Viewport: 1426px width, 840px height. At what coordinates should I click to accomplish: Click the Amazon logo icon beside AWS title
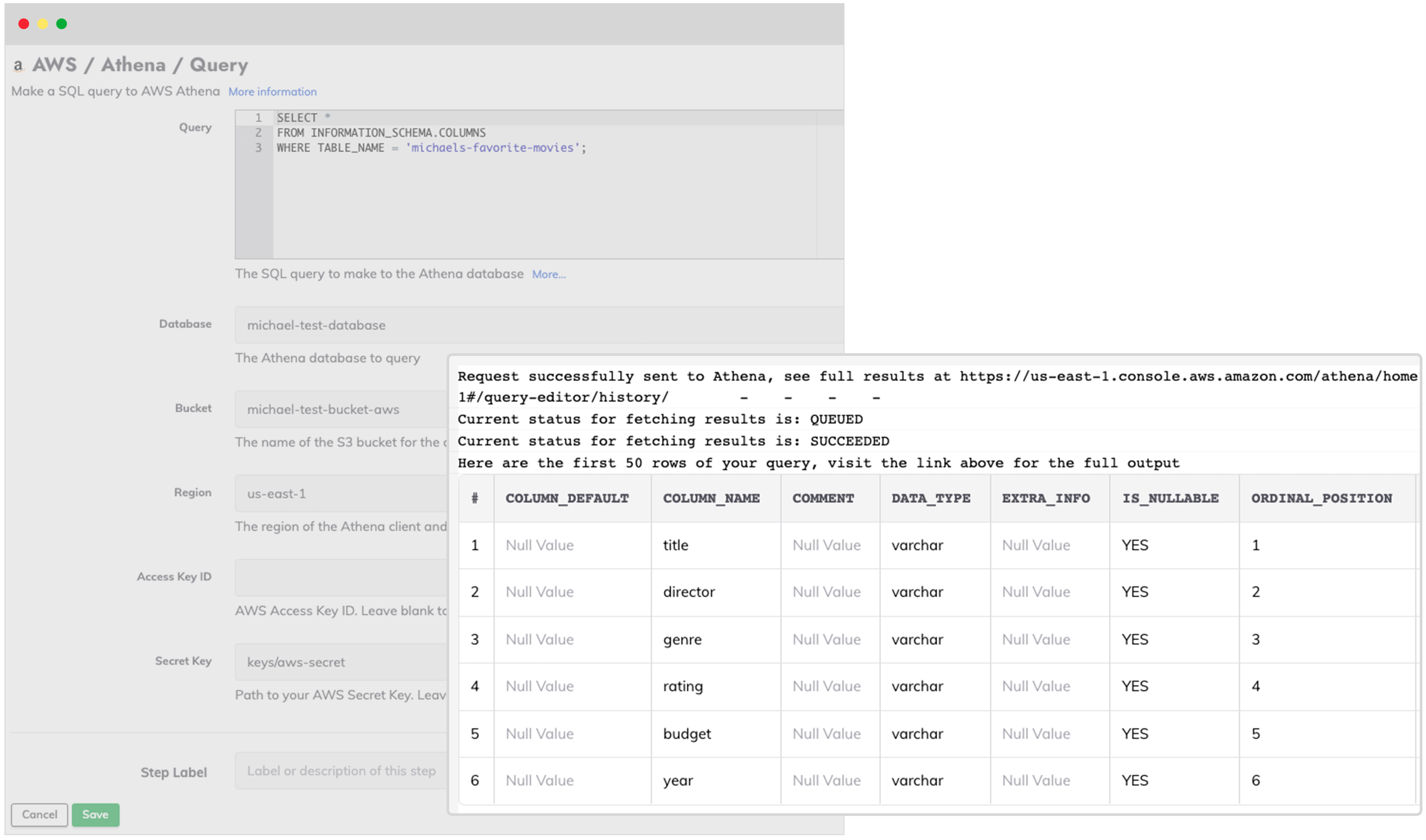pyautogui.click(x=19, y=65)
